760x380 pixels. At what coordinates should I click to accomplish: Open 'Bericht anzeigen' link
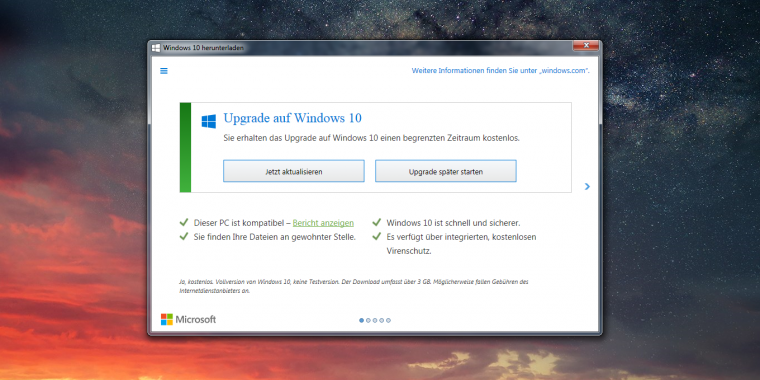(323, 223)
